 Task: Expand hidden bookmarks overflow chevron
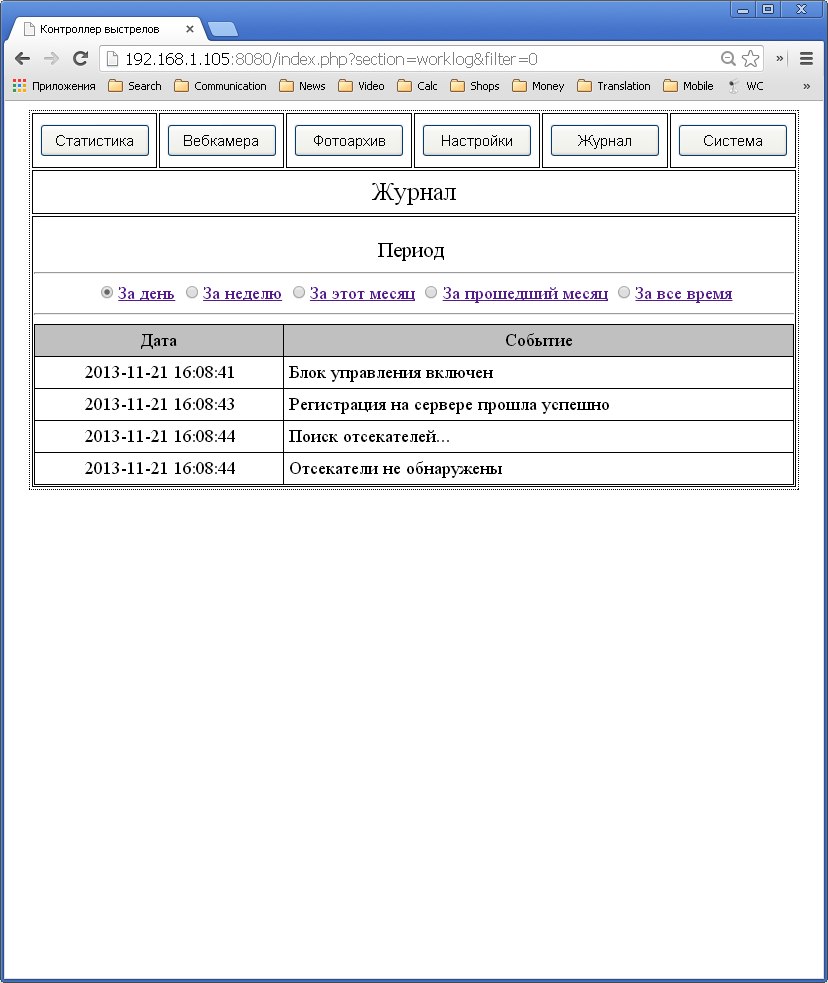coord(806,86)
